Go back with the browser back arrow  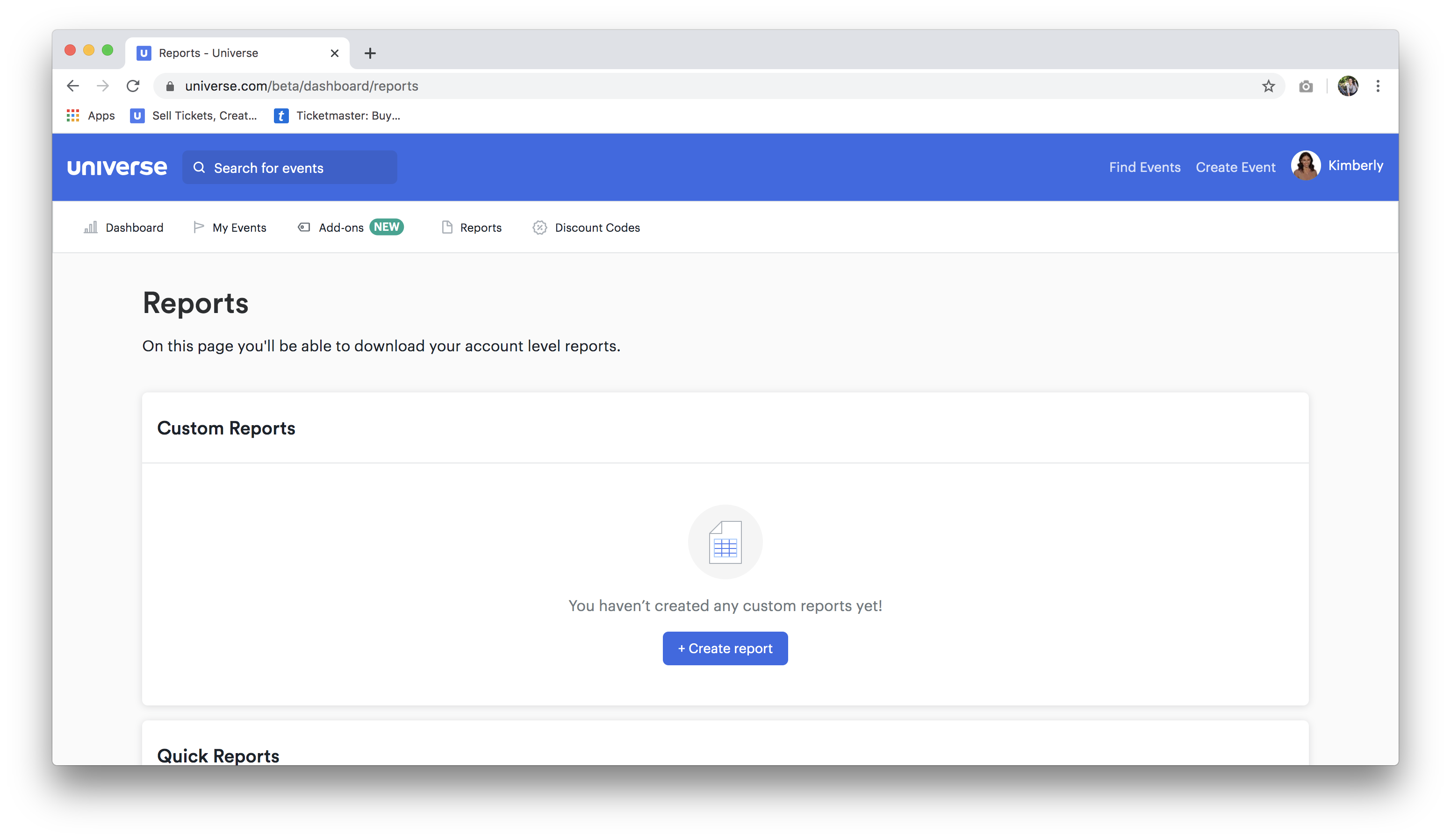coord(72,85)
